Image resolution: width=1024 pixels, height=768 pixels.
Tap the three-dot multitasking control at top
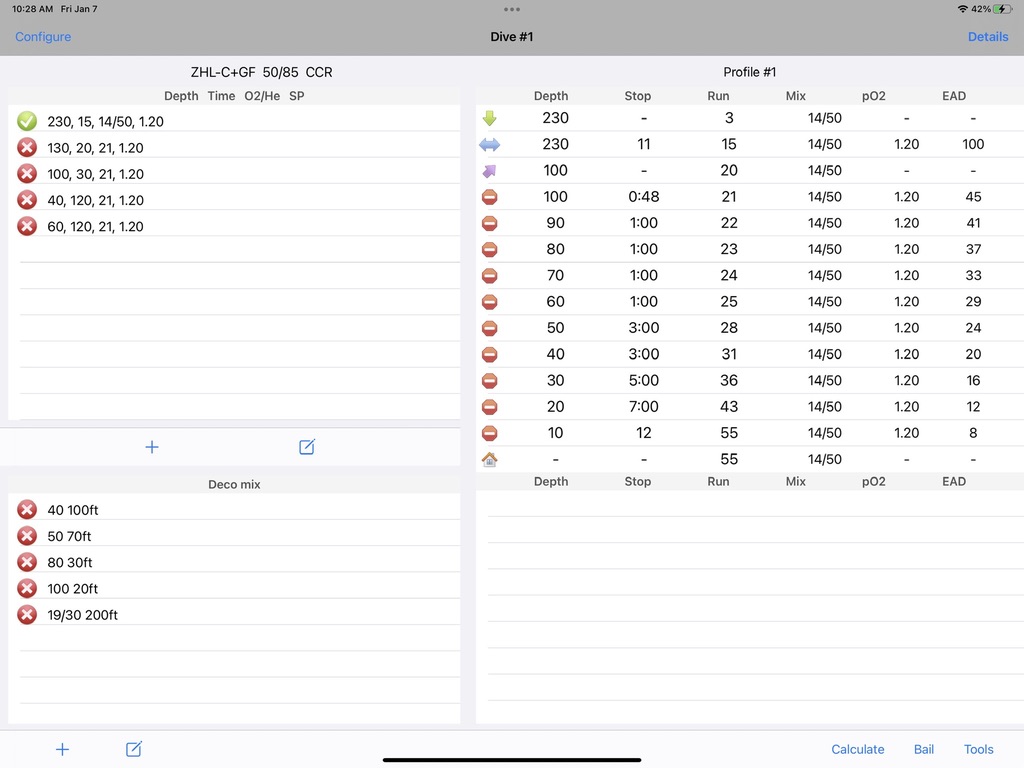click(512, 9)
